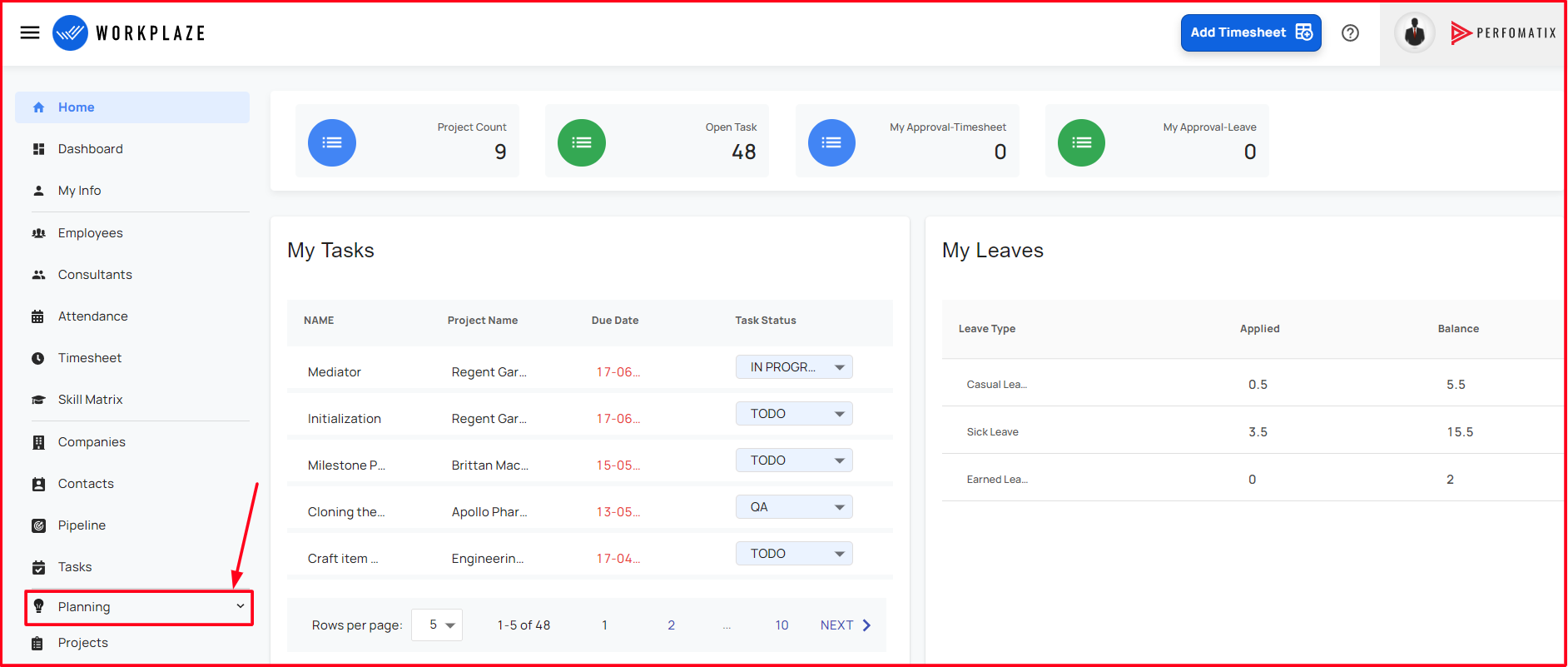Open status dropdown for Craft item task
This screenshot has width=1568, height=667.
point(794,554)
